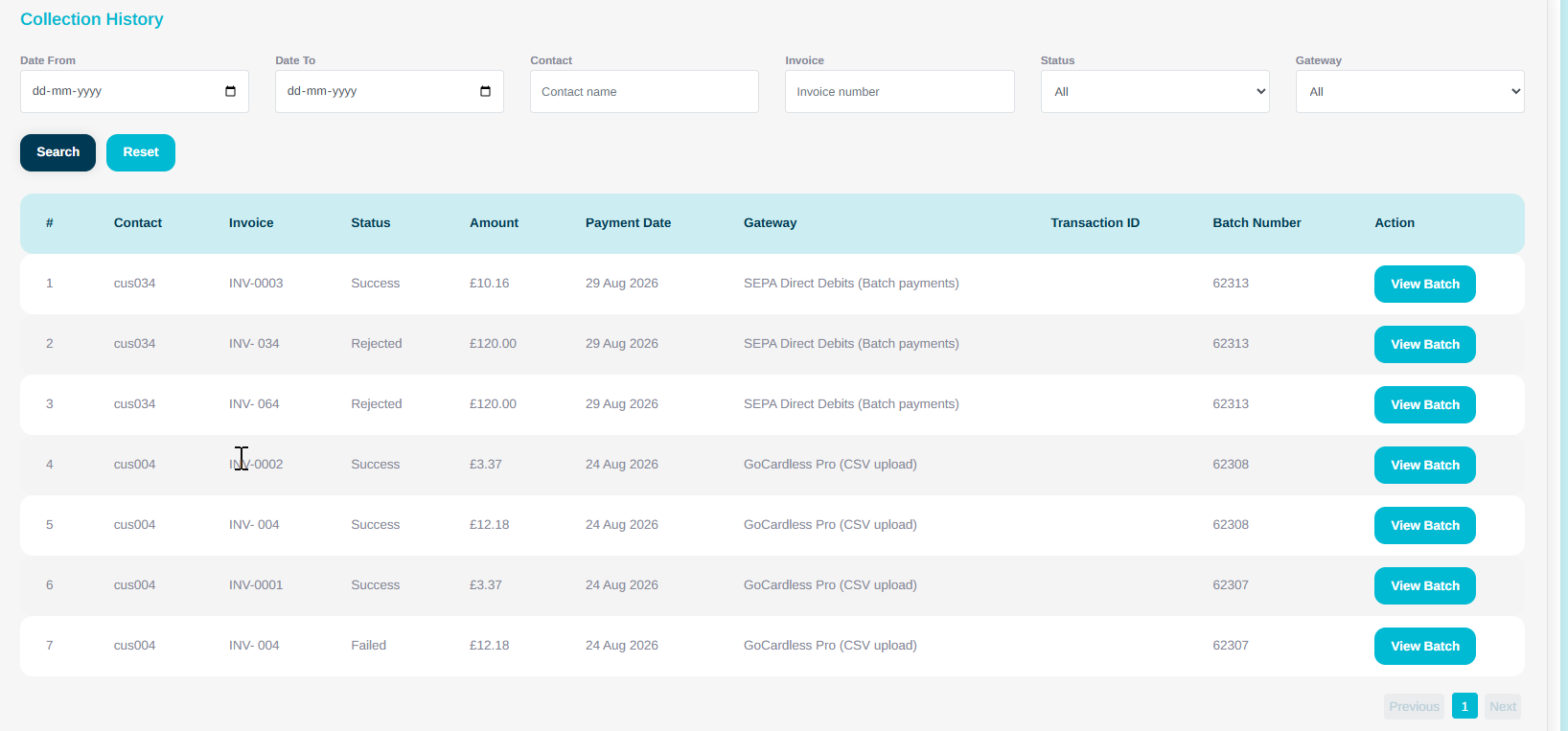Click the Payment Date column header
This screenshot has width=1568, height=731.
coord(628,222)
